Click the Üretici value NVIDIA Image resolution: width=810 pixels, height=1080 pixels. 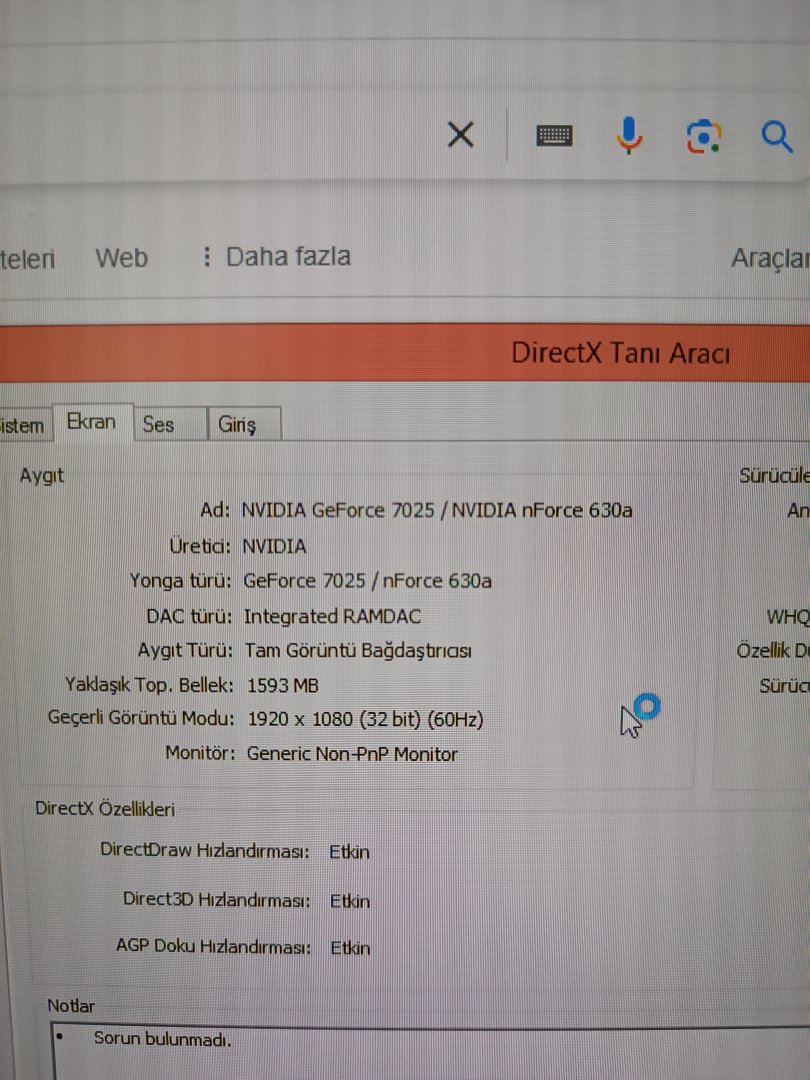pos(274,546)
